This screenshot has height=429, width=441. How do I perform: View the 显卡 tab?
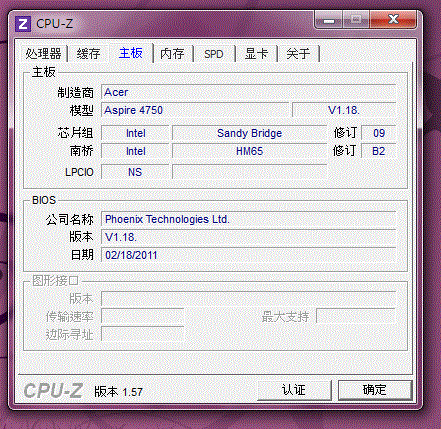[x=256, y=54]
